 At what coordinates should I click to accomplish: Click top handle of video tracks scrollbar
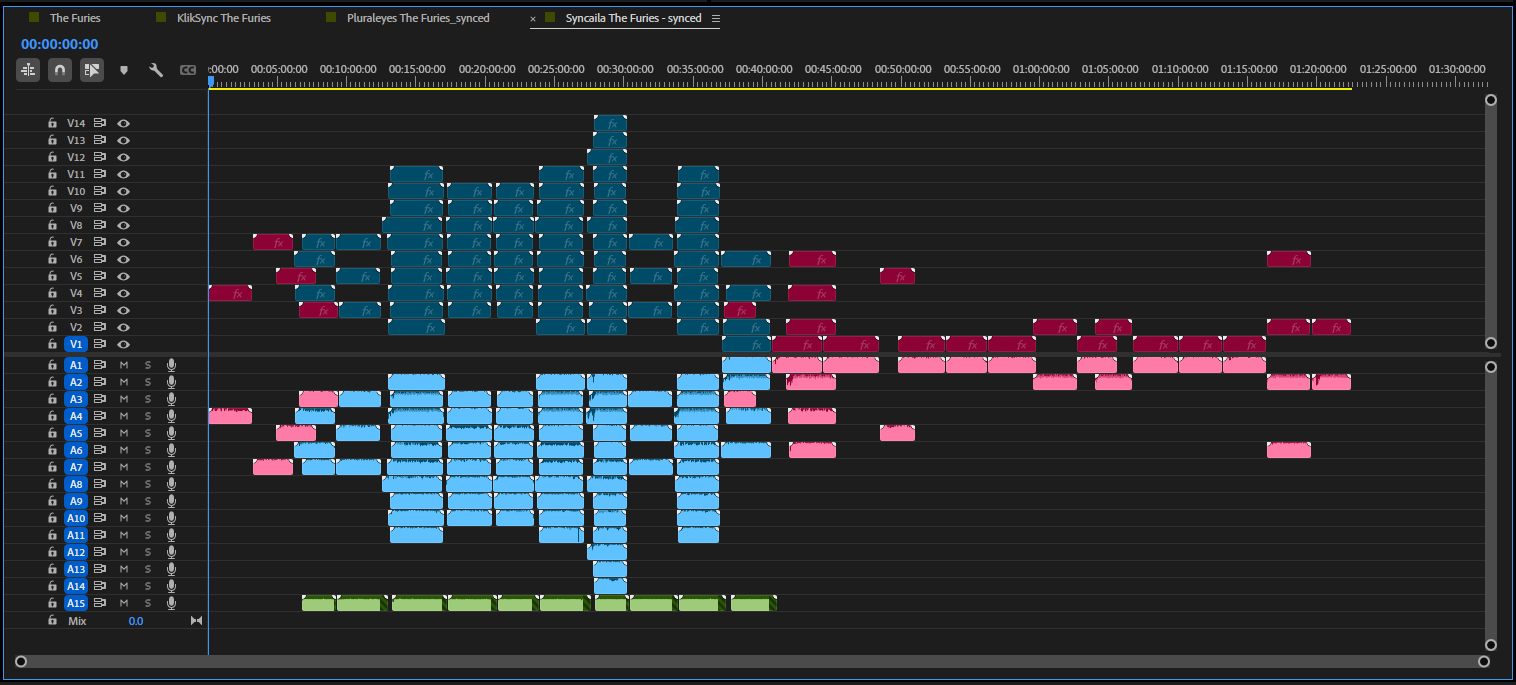[x=1491, y=100]
